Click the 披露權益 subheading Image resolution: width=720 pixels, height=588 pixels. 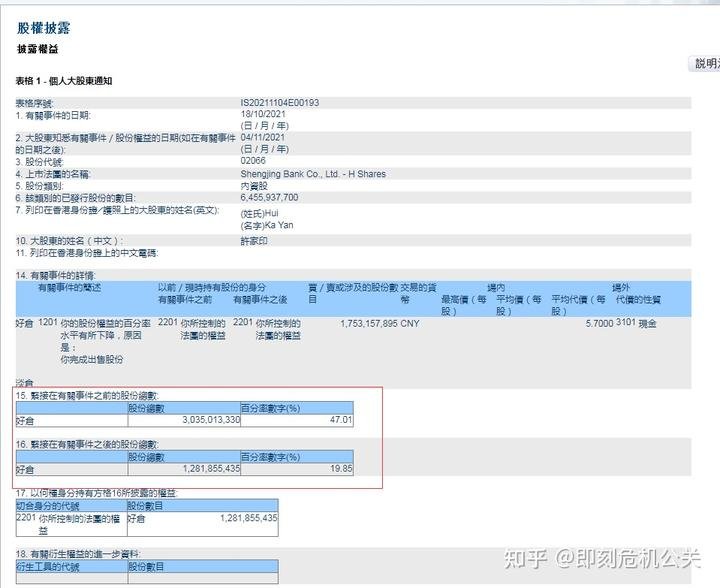click(38, 49)
